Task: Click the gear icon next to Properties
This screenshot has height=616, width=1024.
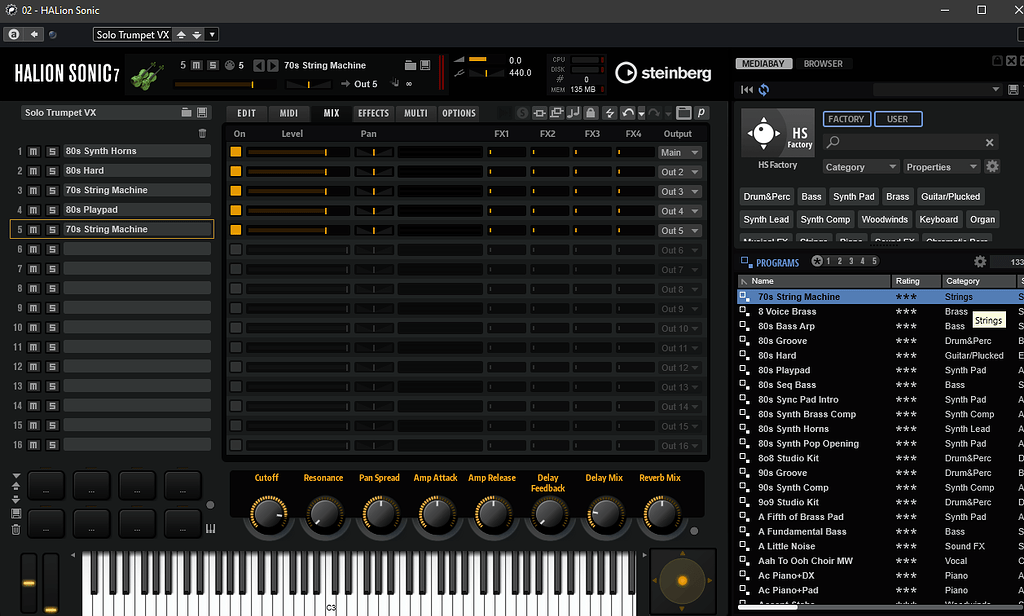Action: [992, 166]
